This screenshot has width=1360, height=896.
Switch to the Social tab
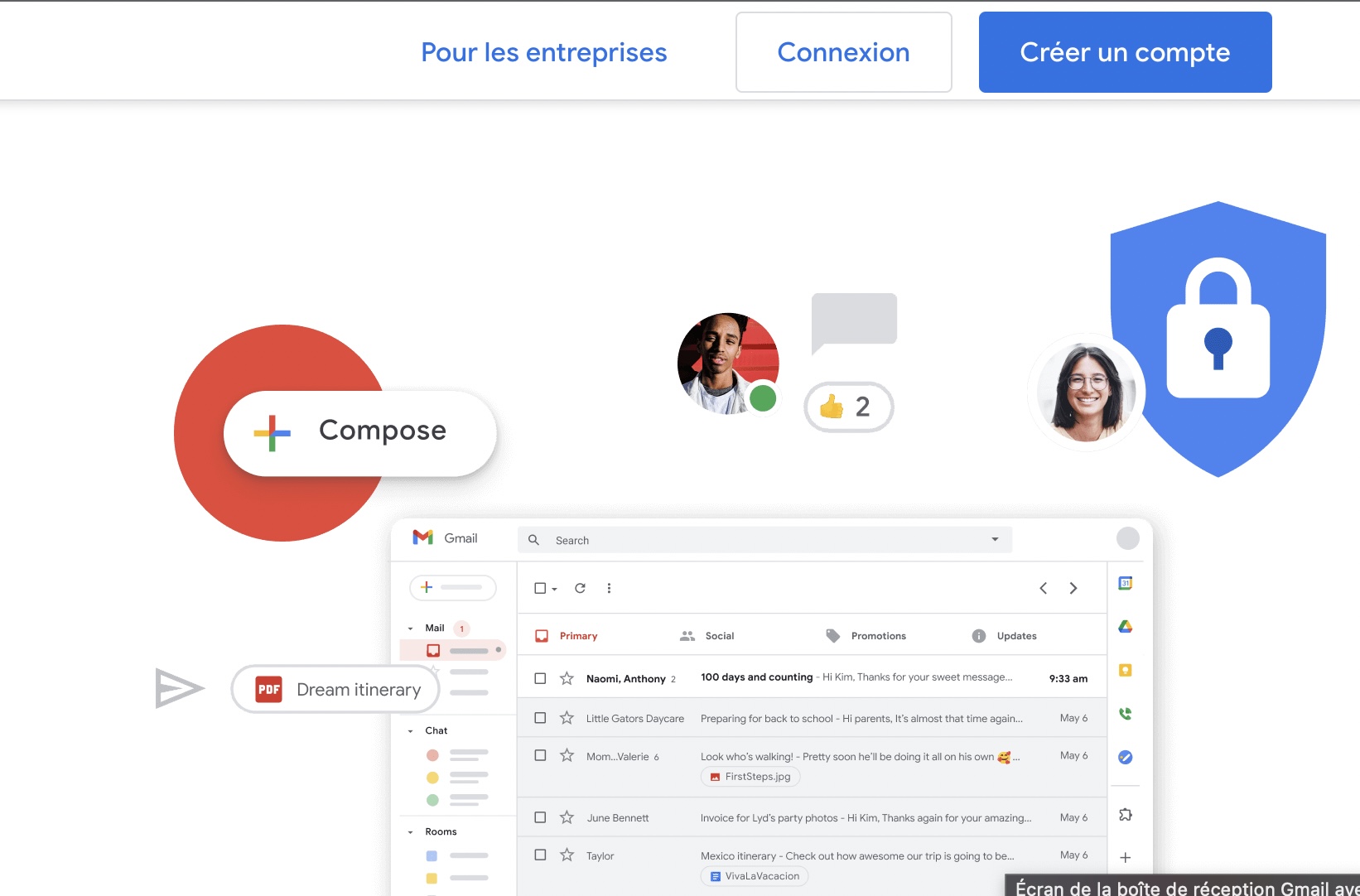tap(707, 636)
